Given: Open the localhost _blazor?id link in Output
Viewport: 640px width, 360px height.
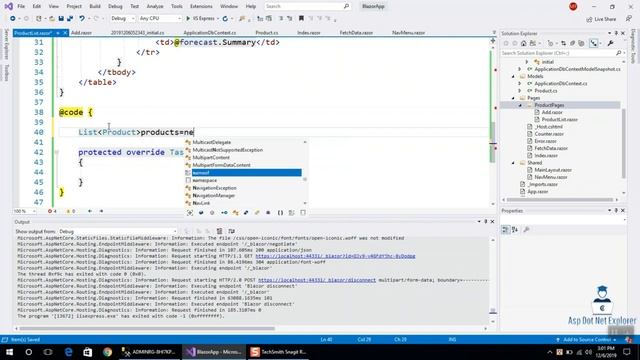Looking at the screenshot, I should pos(335,256).
